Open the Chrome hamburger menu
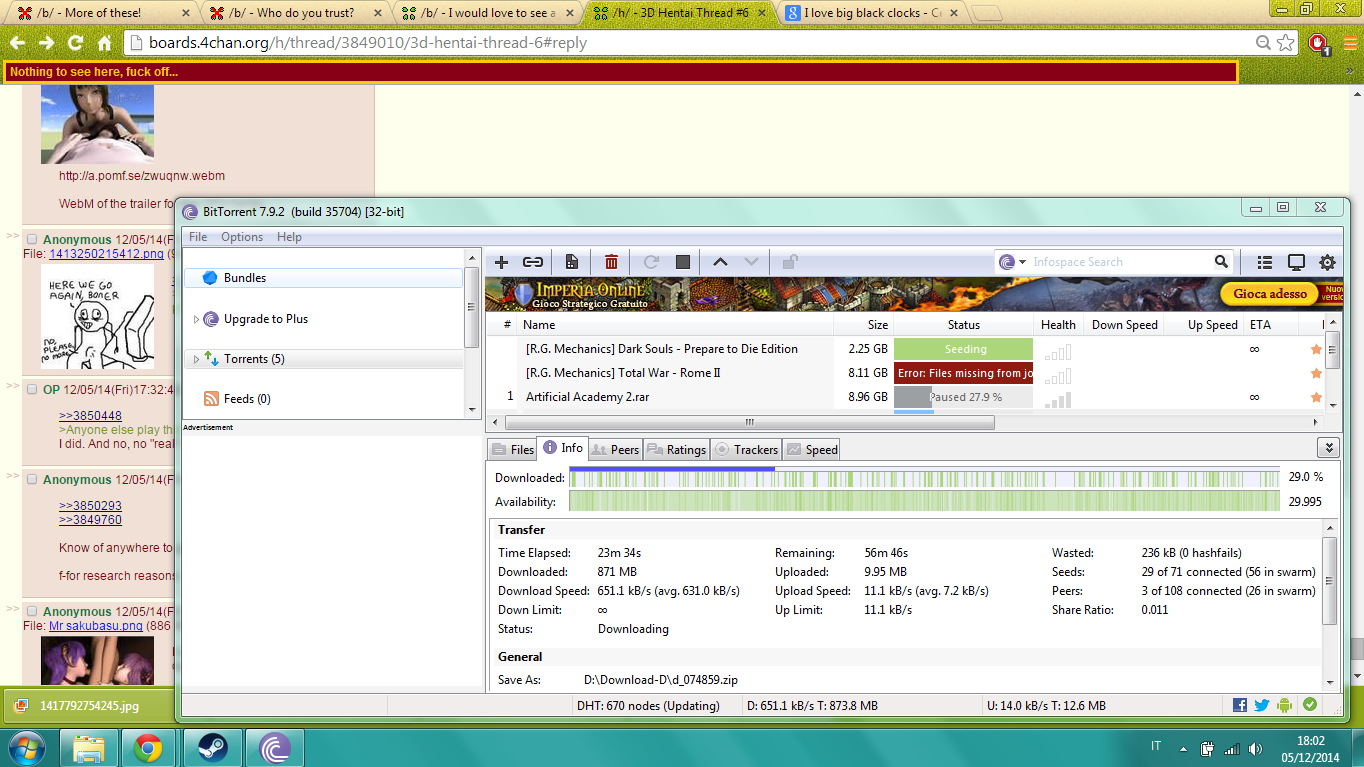1364x767 pixels. (x=1349, y=43)
